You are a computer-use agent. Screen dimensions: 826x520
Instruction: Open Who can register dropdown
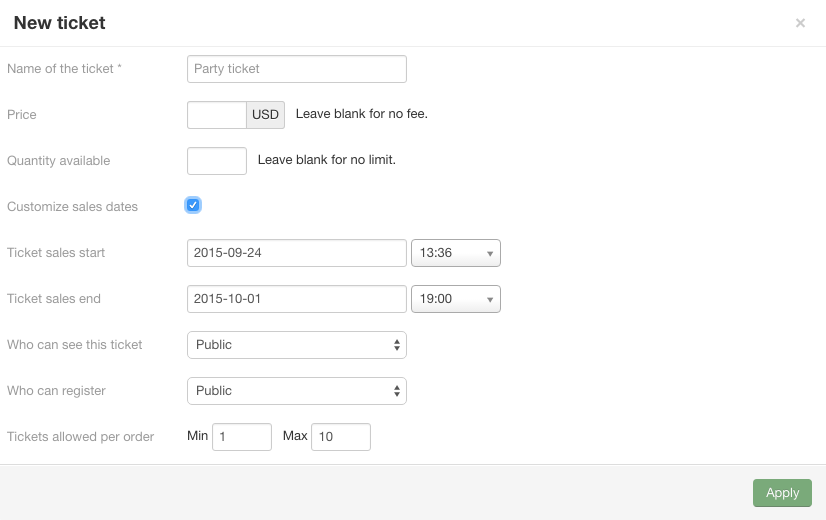coord(297,391)
